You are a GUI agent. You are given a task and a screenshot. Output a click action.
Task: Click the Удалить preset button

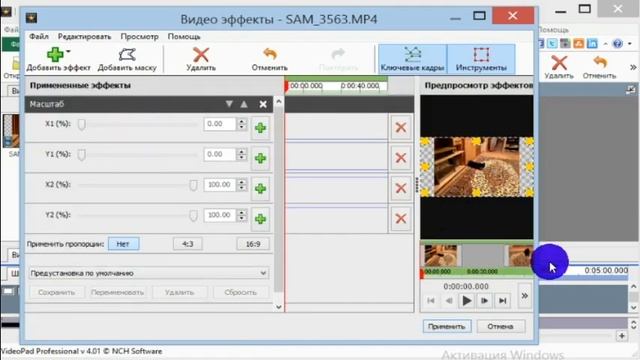[x=179, y=292]
